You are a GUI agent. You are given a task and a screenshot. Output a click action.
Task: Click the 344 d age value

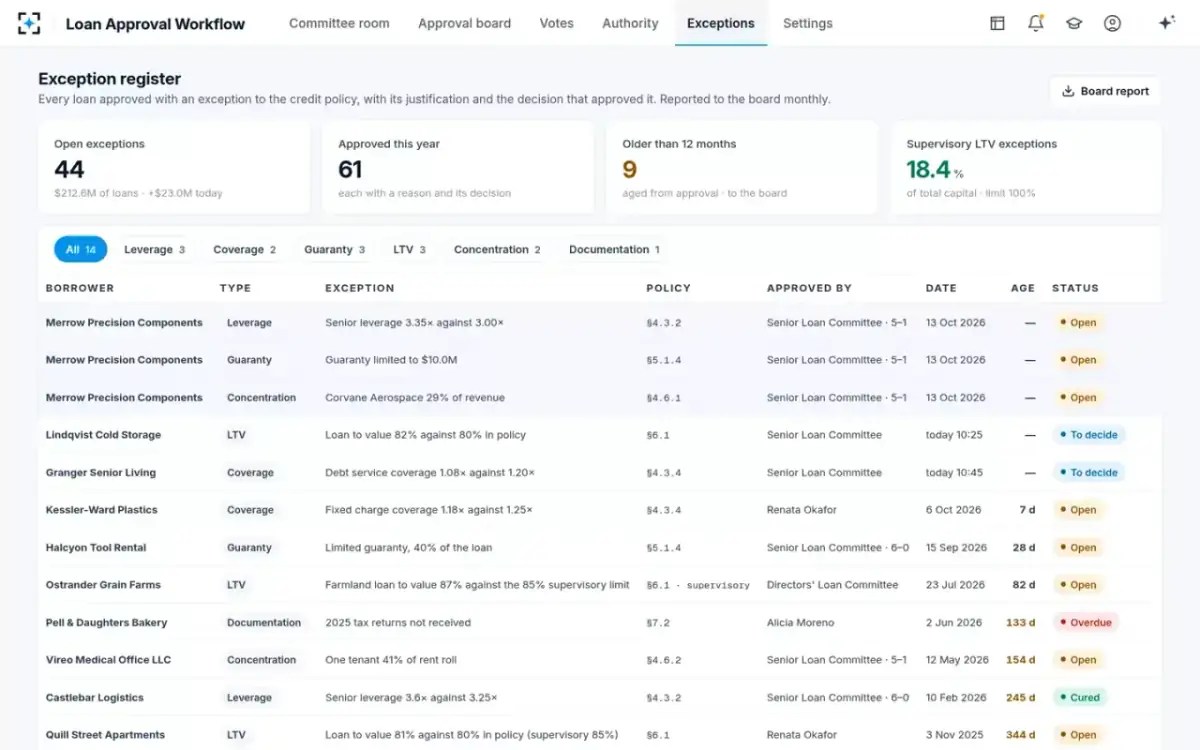[x=1020, y=734]
